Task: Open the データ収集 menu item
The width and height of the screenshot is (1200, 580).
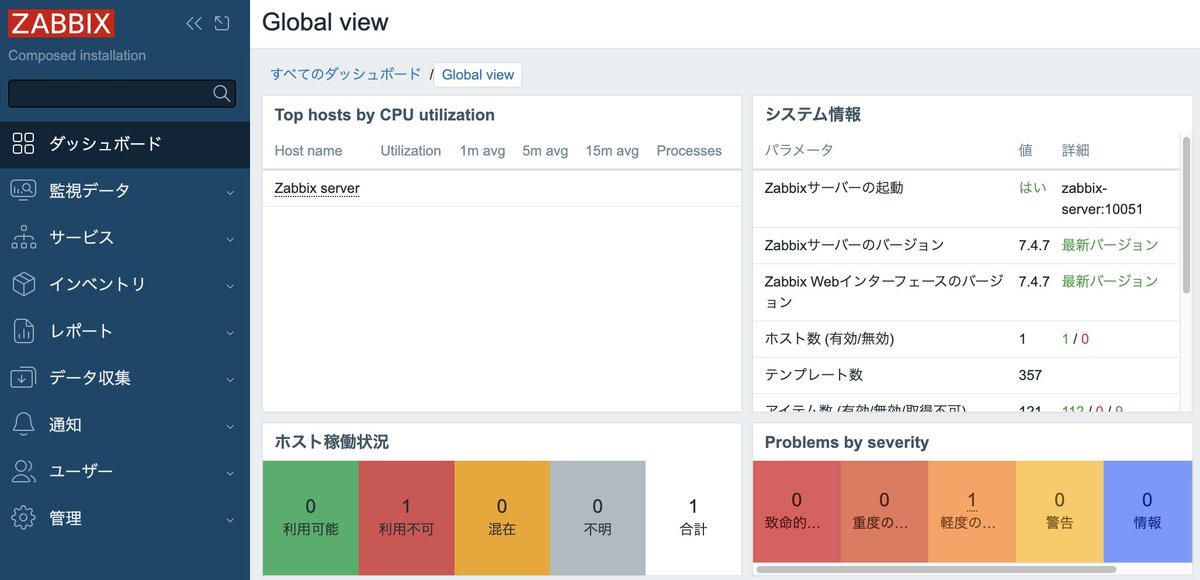Action: 125,379
